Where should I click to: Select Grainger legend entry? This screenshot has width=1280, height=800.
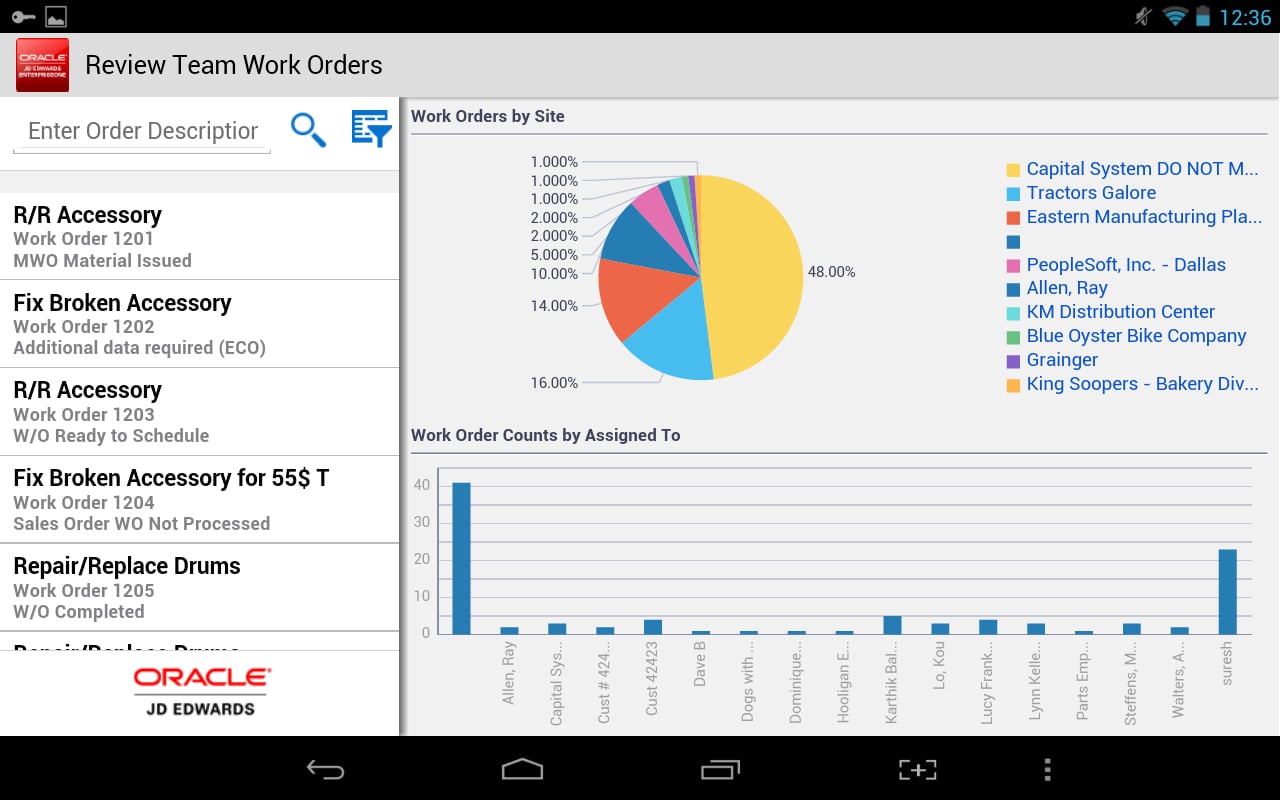pos(1062,360)
